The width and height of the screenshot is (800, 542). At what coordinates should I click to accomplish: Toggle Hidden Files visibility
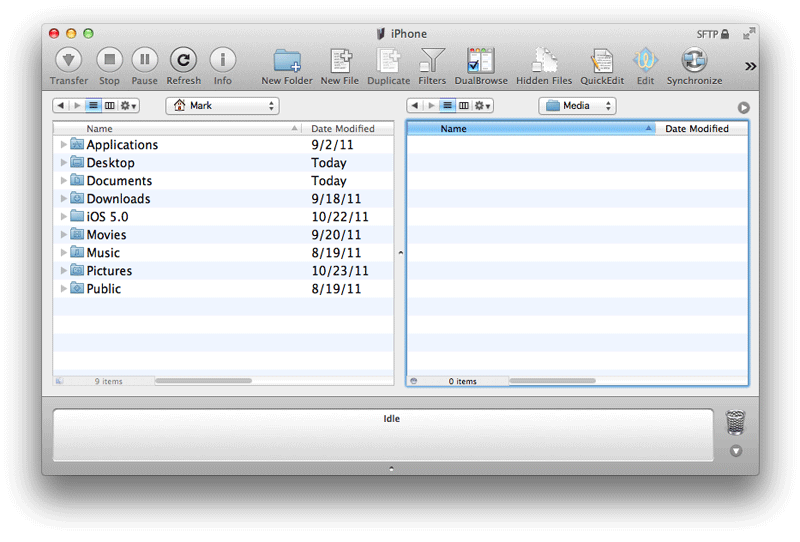[544, 61]
